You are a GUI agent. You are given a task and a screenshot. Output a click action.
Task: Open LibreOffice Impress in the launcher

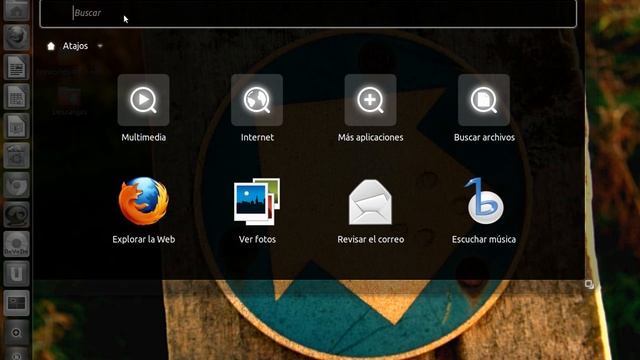pyautogui.click(x=16, y=126)
